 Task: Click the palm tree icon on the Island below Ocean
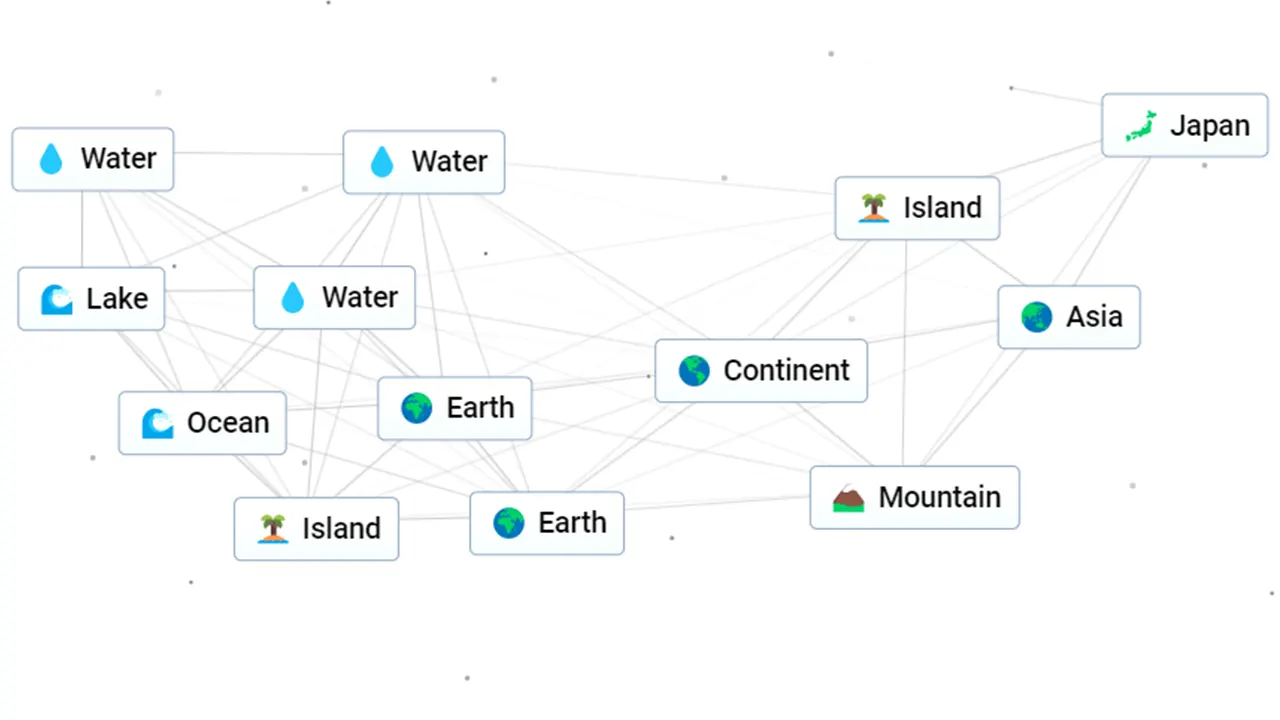coord(273,529)
